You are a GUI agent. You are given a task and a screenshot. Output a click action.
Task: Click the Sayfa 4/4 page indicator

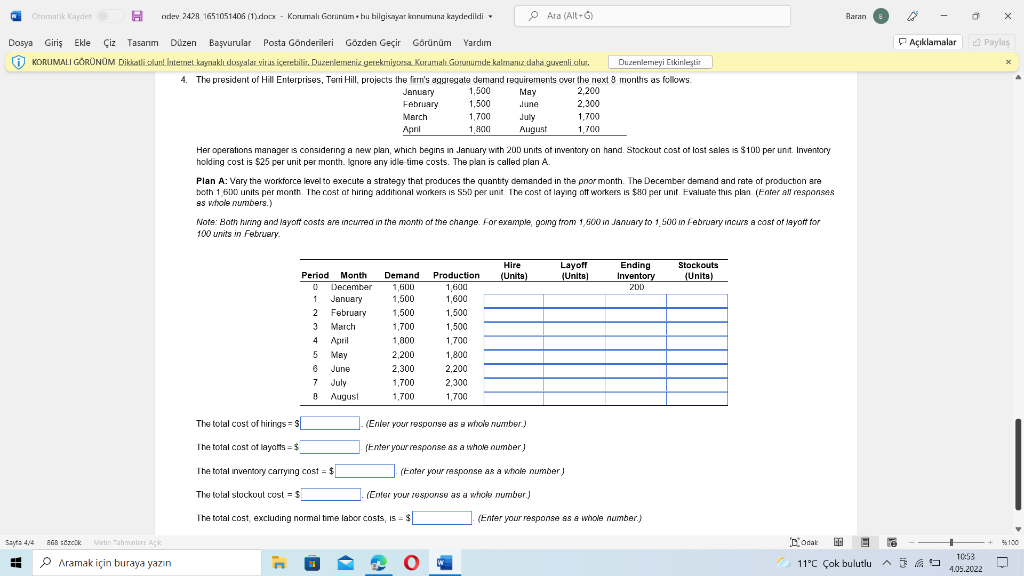20,542
